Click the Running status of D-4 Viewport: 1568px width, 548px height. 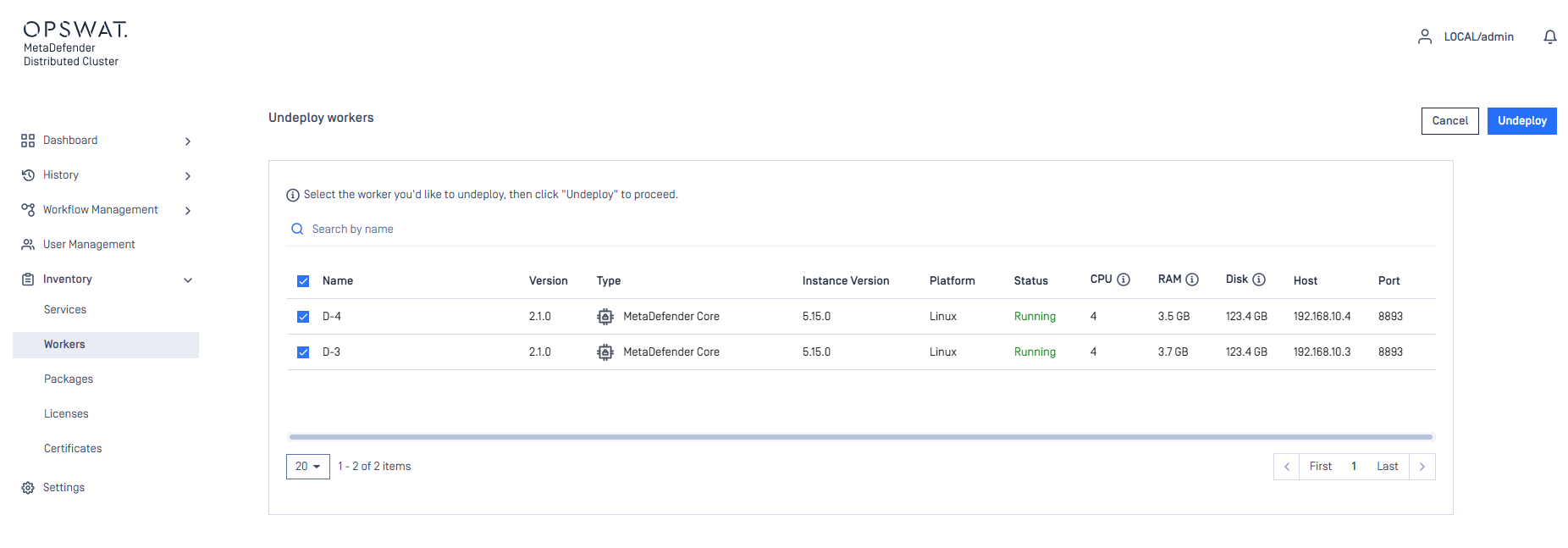click(x=1035, y=317)
